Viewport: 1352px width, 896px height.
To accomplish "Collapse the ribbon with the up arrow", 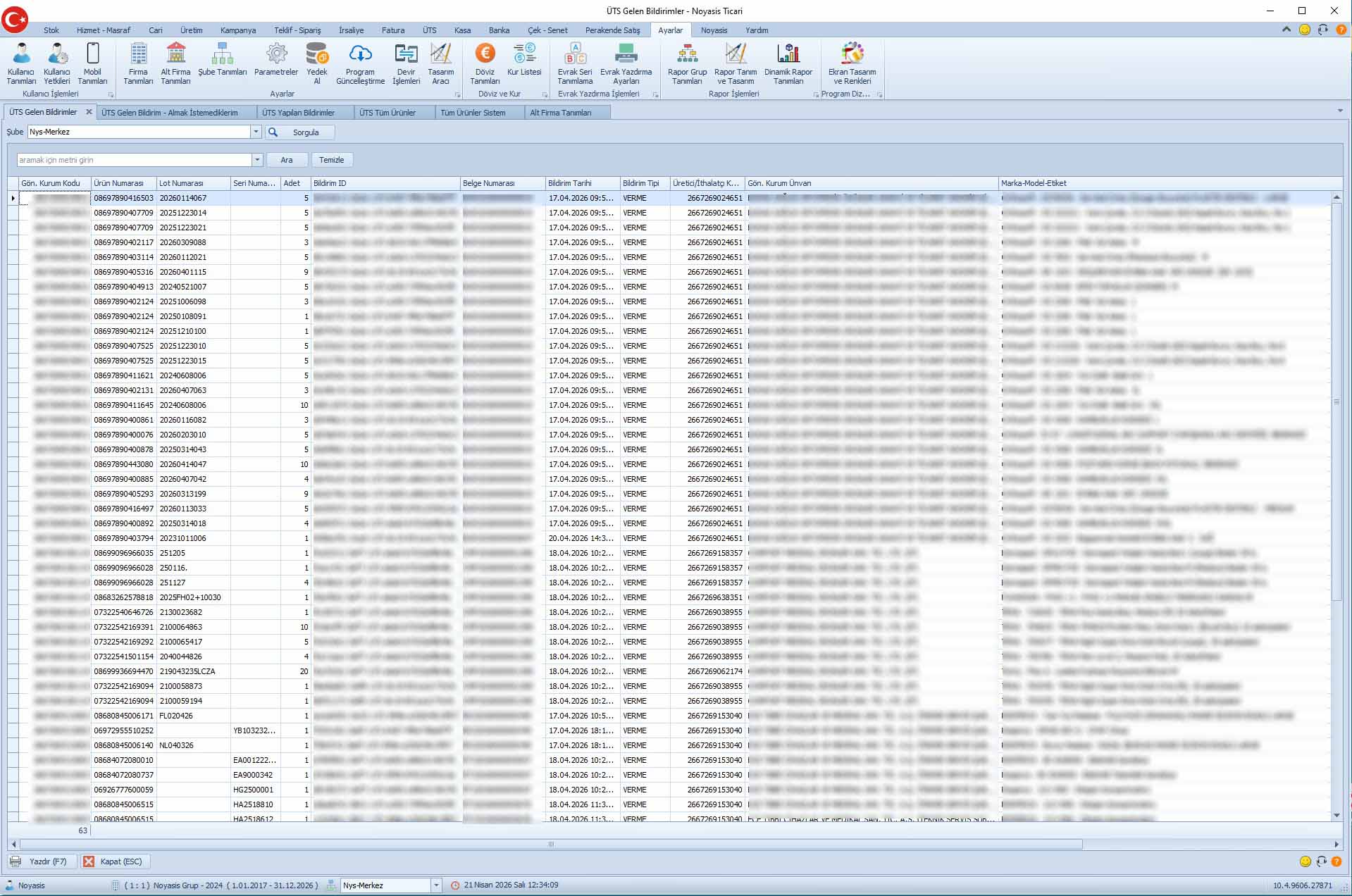I will [1286, 30].
